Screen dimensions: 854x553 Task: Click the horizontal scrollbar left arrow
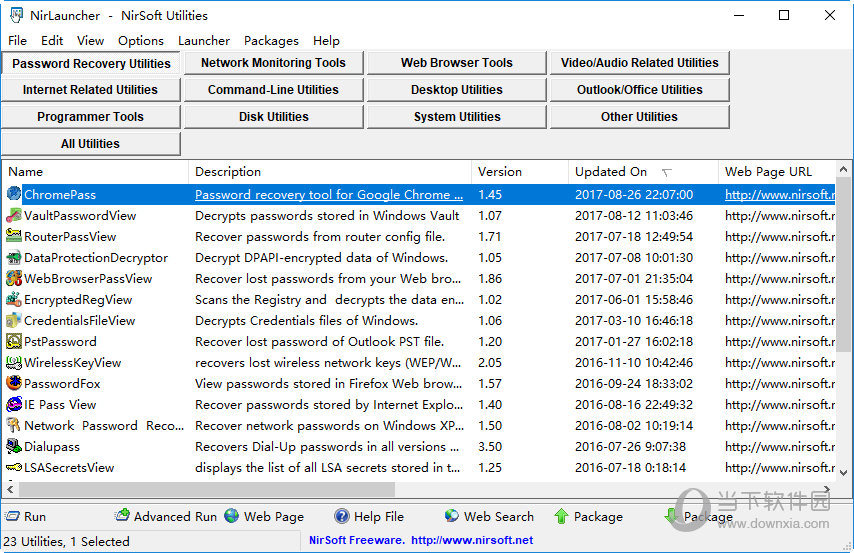[x=10, y=489]
